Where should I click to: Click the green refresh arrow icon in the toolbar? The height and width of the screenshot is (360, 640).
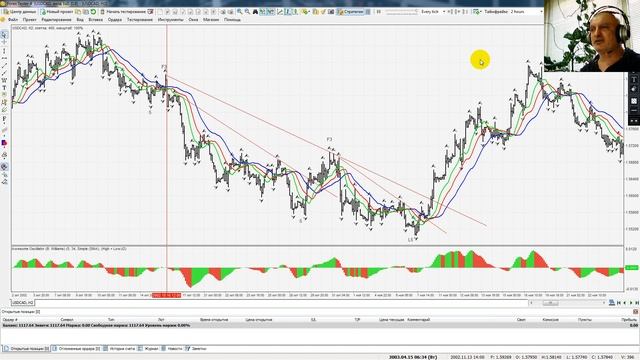tap(93, 12)
